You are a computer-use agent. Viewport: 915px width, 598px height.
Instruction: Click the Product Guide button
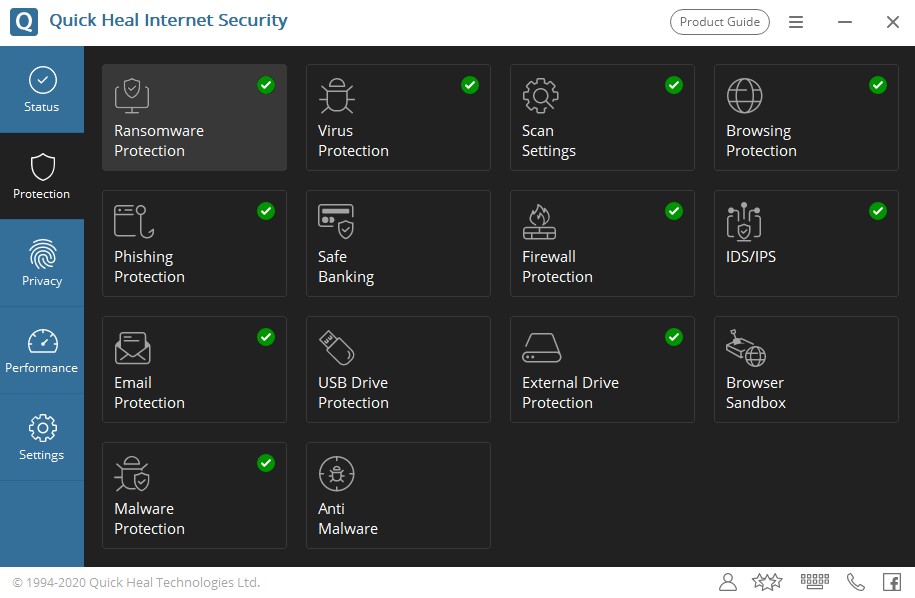point(720,22)
